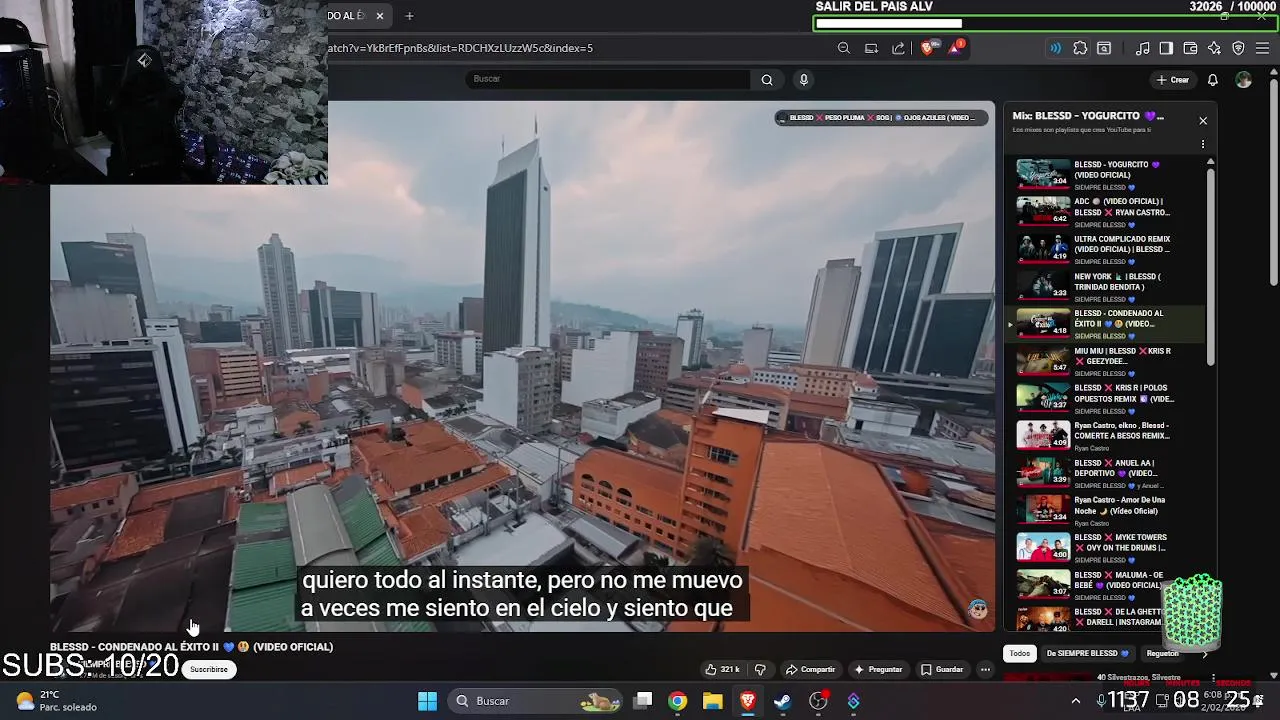This screenshot has width=1280, height=720.
Task: Open Steam from the taskbar
Action: click(x=782, y=701)
